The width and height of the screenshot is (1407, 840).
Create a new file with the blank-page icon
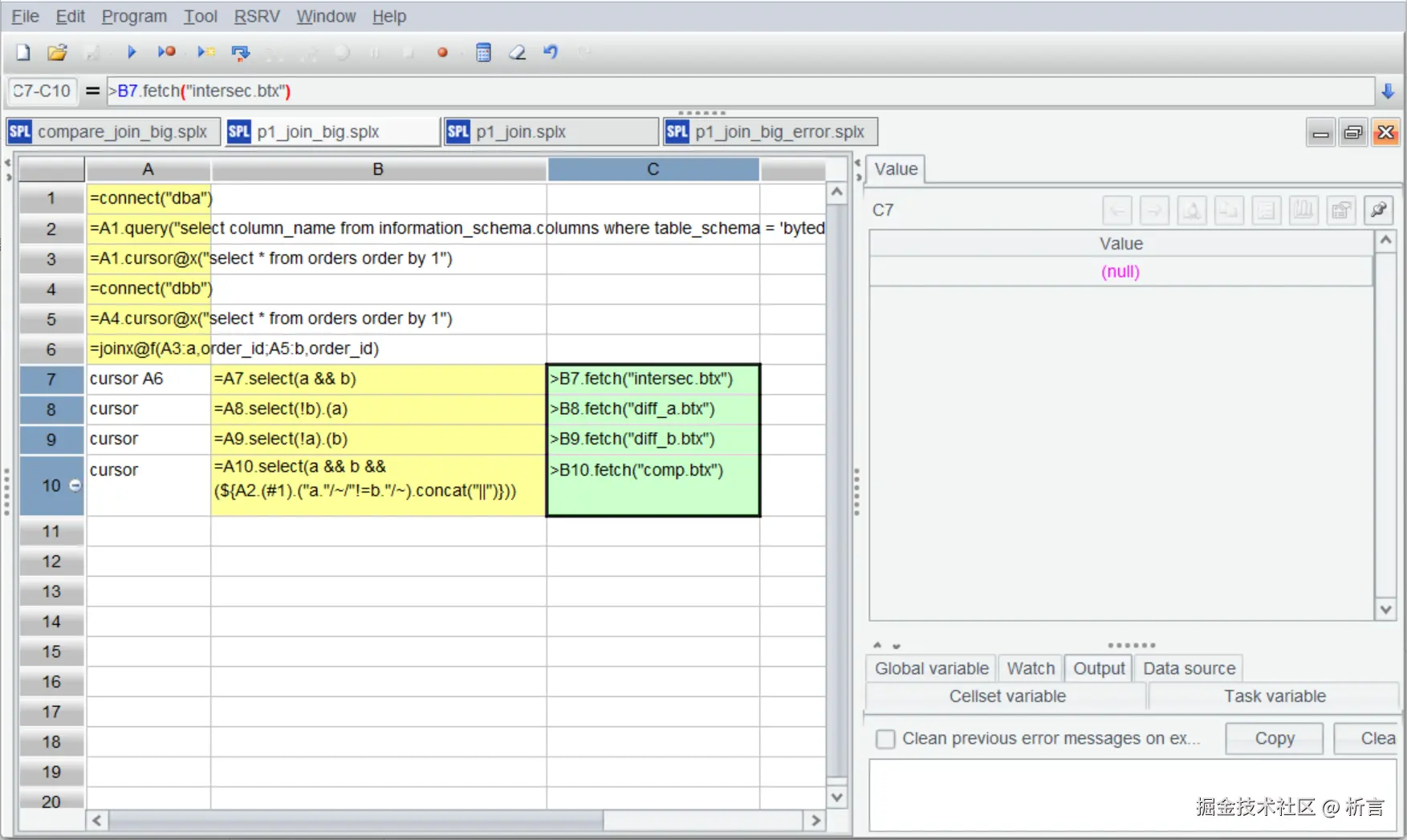click(x=23, y=52)
